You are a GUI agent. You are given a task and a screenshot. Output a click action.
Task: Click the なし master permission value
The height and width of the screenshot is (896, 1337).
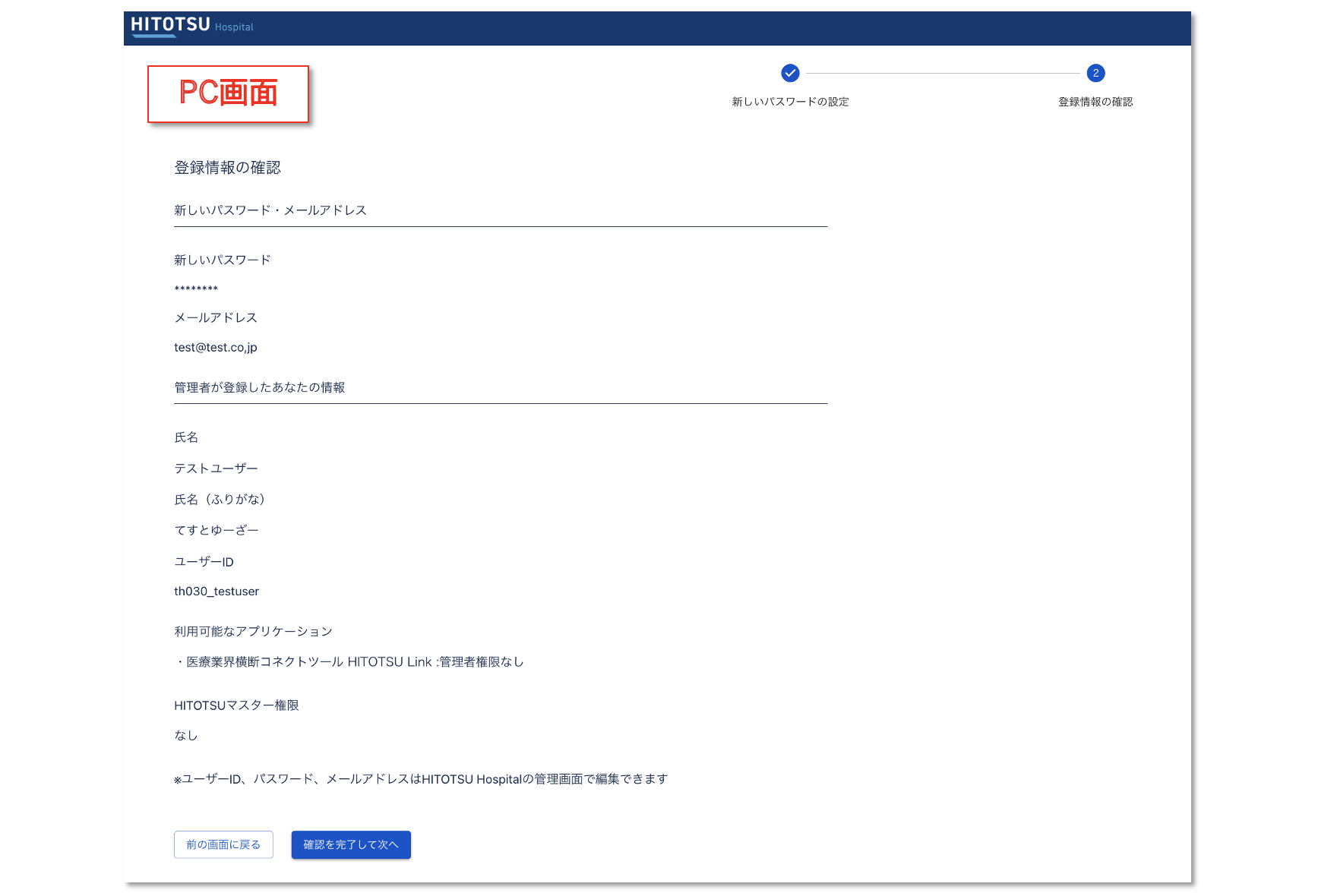(186, 735)
